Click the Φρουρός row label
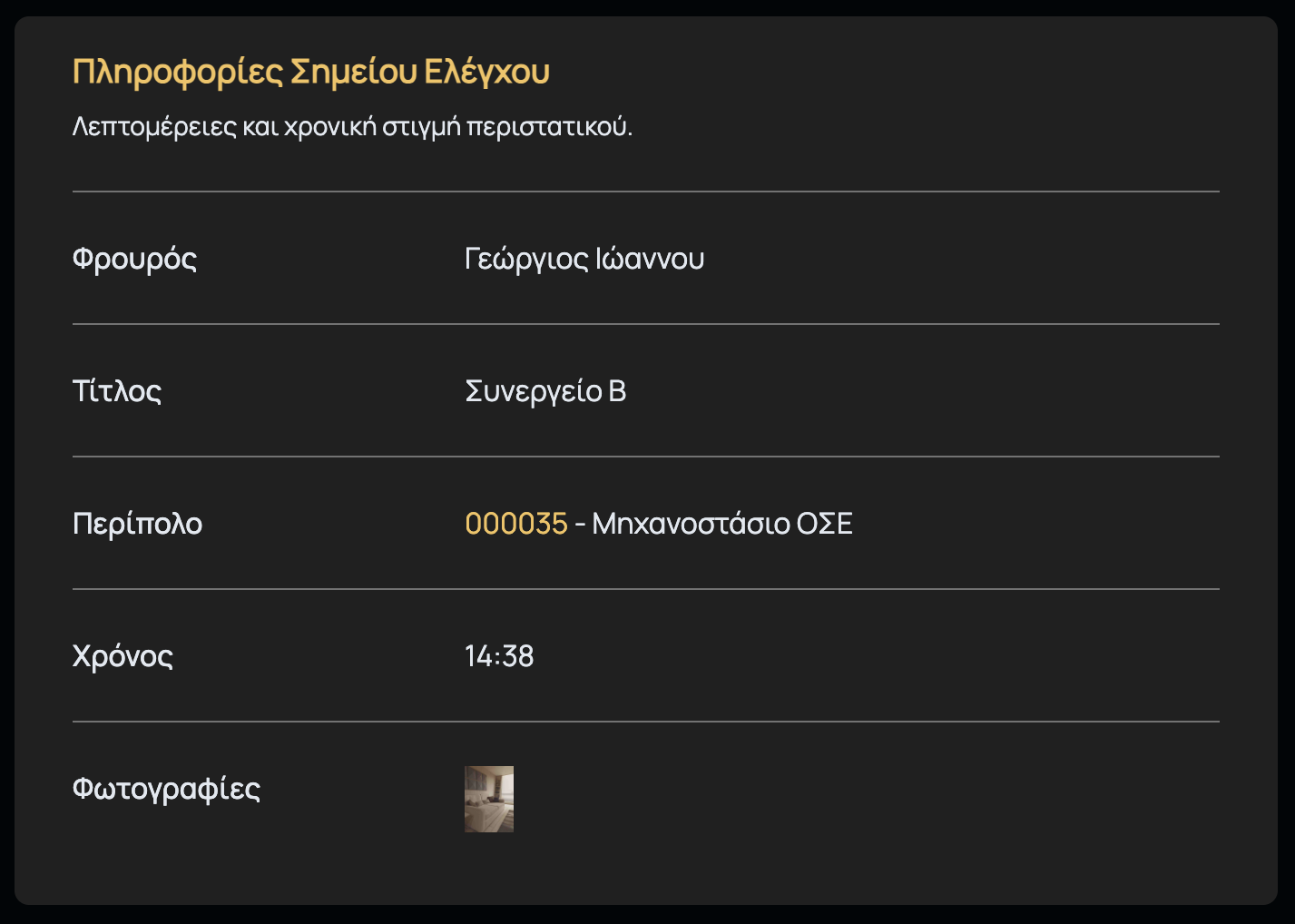 [x=134, y=259]
